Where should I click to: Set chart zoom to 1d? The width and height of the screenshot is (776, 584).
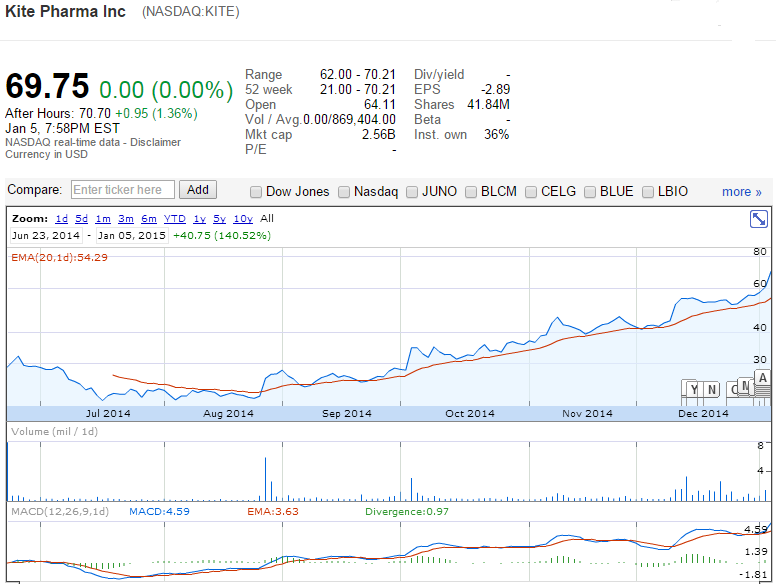61,219
